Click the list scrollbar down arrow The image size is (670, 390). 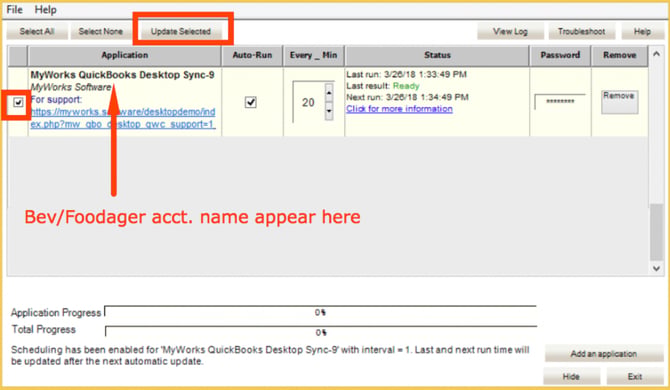(x=656, y=268)
